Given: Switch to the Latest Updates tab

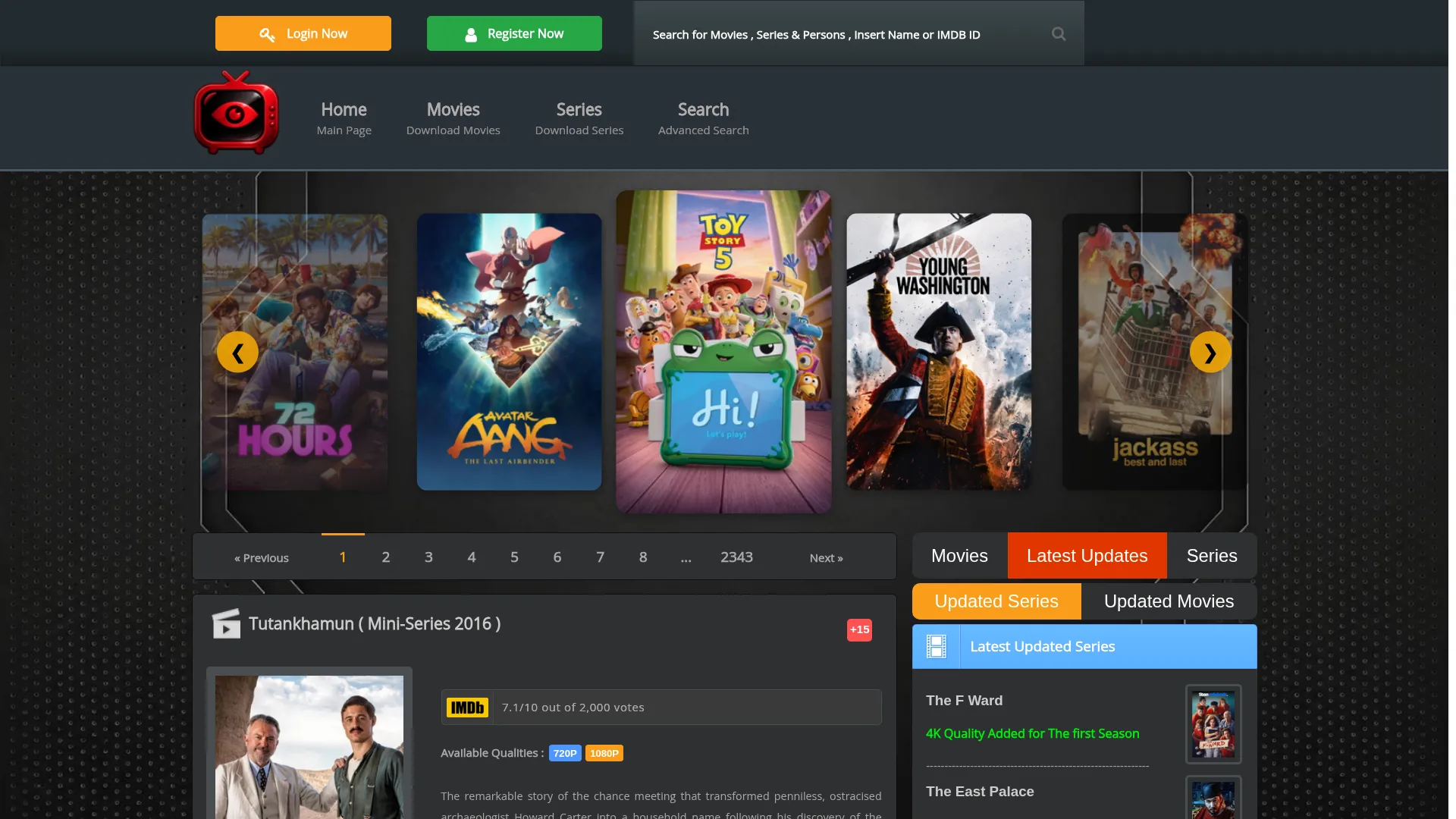Looking at the screenshot, I should point(1087,556).
